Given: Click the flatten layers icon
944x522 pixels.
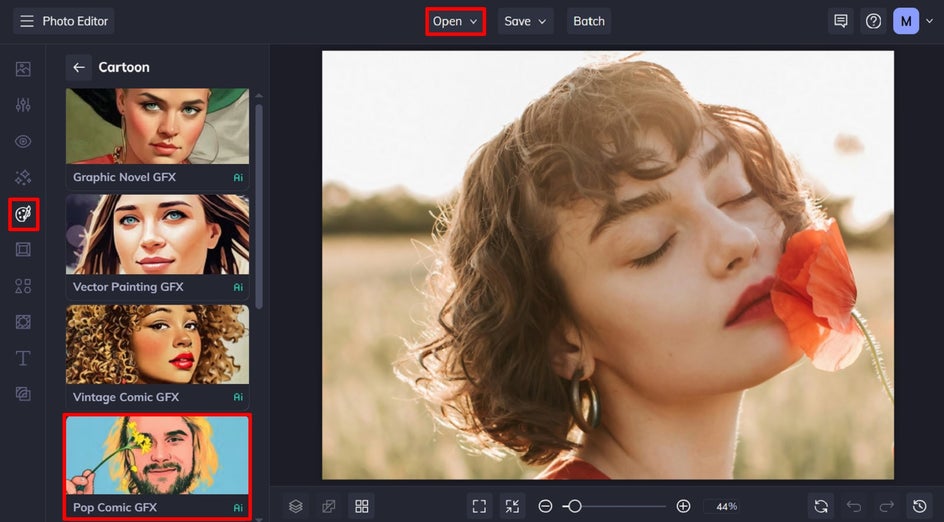Looking at the screenshot, I should (x=329, y=506).
